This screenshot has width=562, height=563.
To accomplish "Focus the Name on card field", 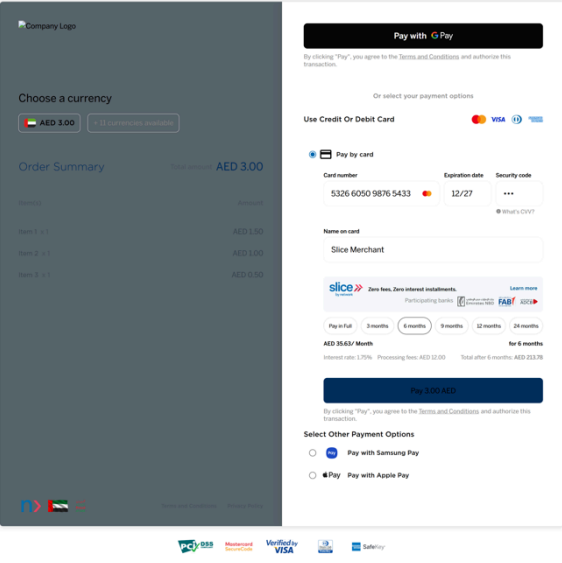I will (x=433, y=250).
